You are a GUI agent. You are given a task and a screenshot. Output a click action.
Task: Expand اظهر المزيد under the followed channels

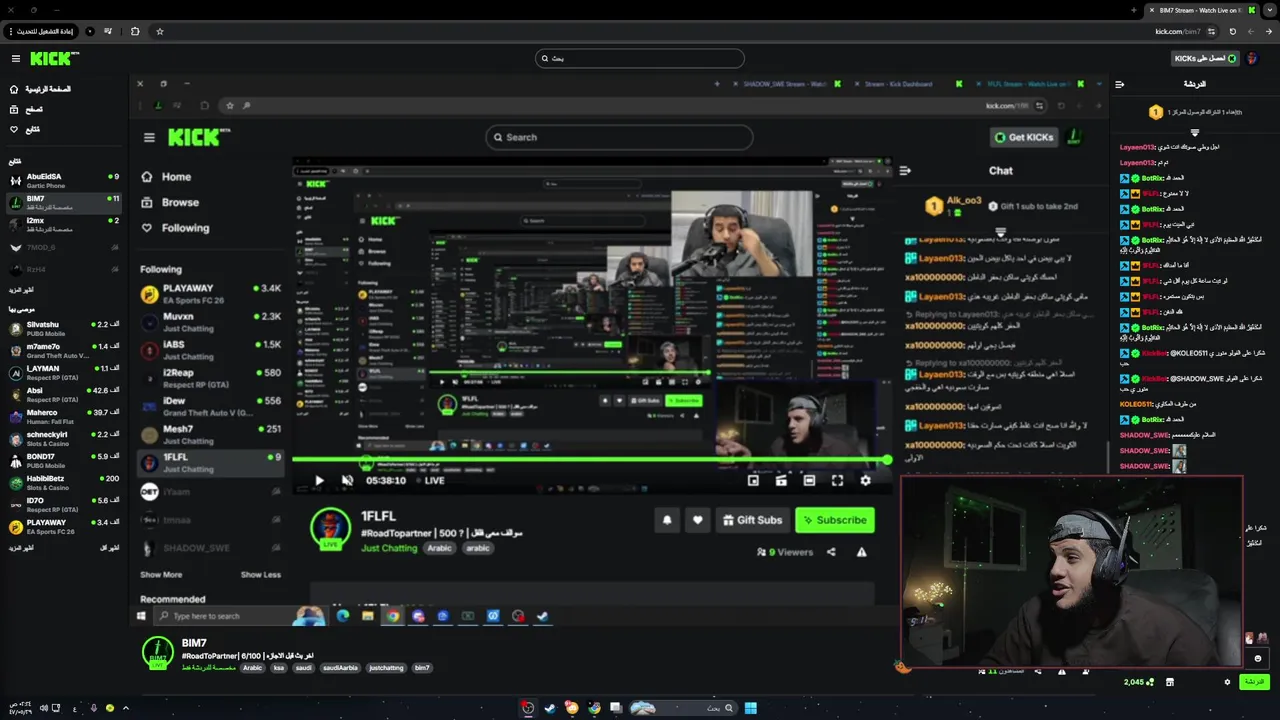21,289
